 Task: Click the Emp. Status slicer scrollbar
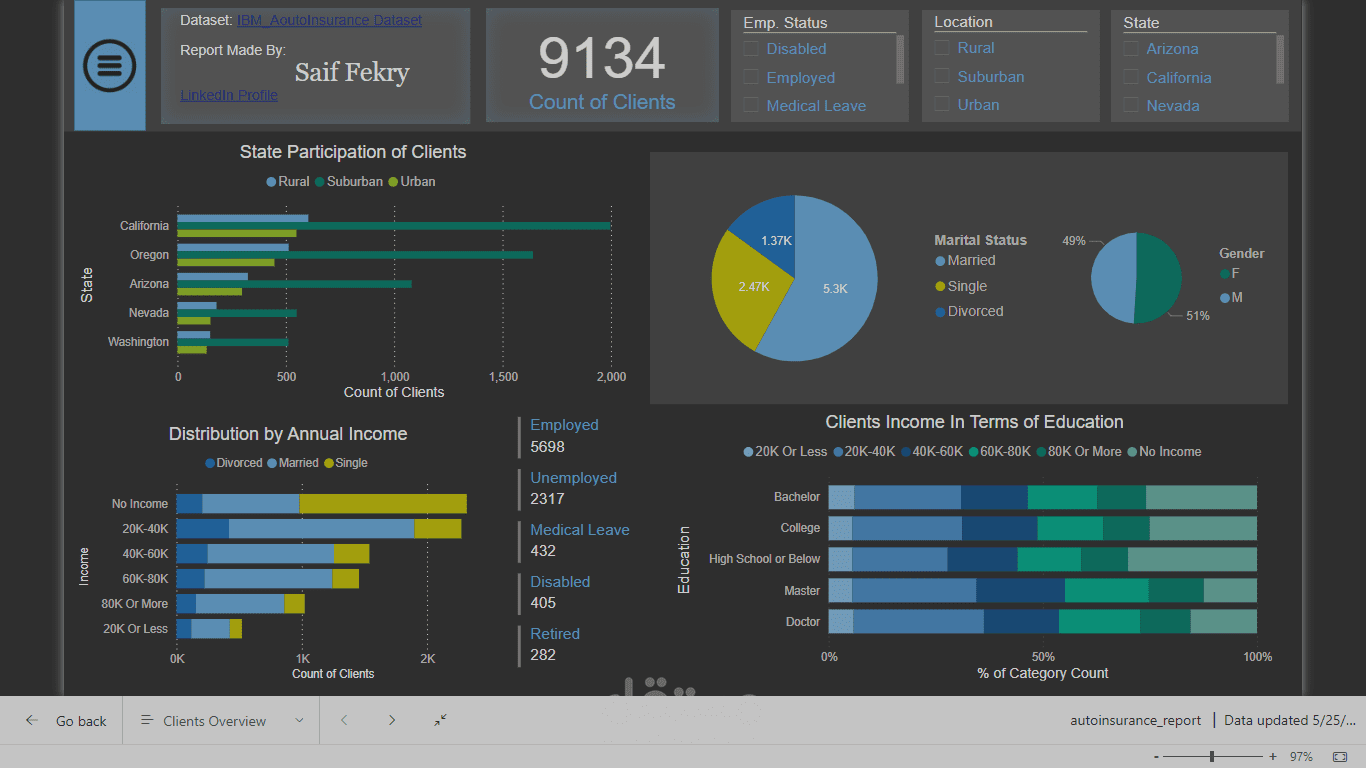pos(900,60)
